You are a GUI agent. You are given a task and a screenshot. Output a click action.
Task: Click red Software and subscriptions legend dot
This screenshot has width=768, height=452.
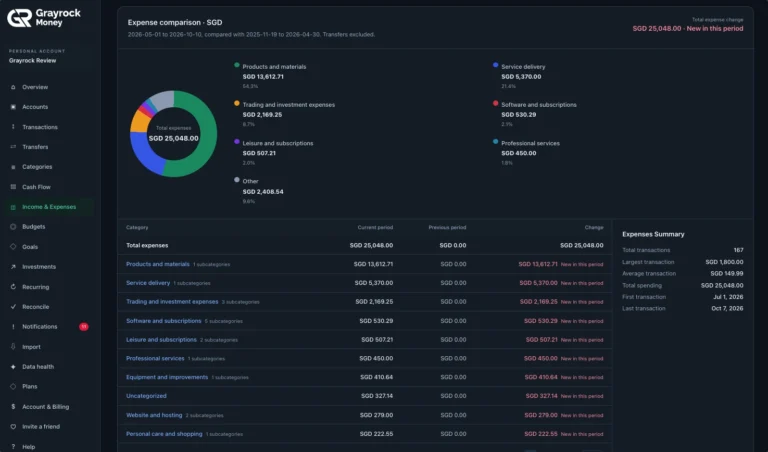pos(496,103)
